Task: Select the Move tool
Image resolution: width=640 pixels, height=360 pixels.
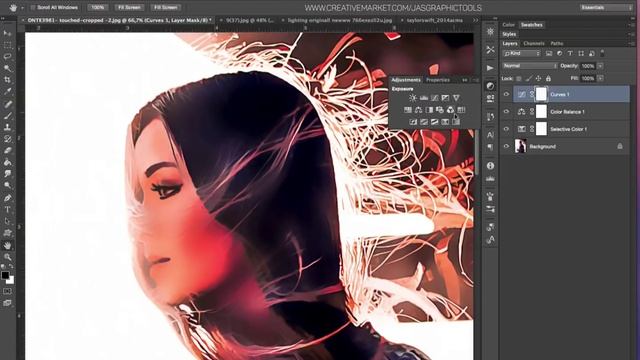Action: pyautogui.click(x=7, y=33)
